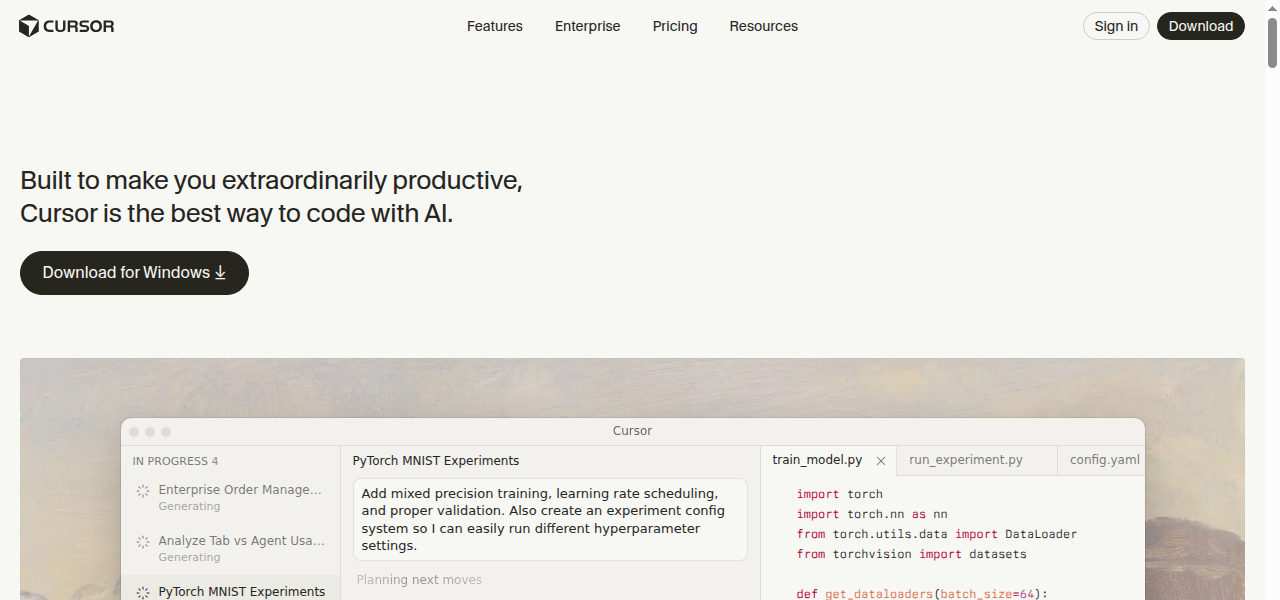Click the Cursor logo in the header

tap(66, 26)
